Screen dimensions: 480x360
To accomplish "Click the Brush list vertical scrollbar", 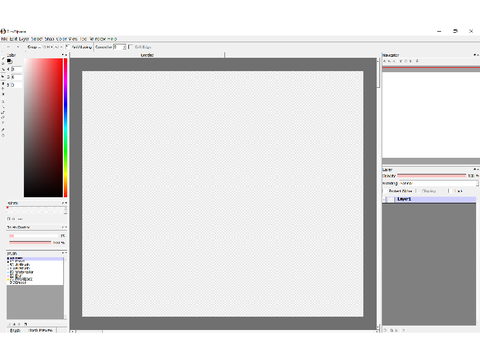I will coord(65,288).
